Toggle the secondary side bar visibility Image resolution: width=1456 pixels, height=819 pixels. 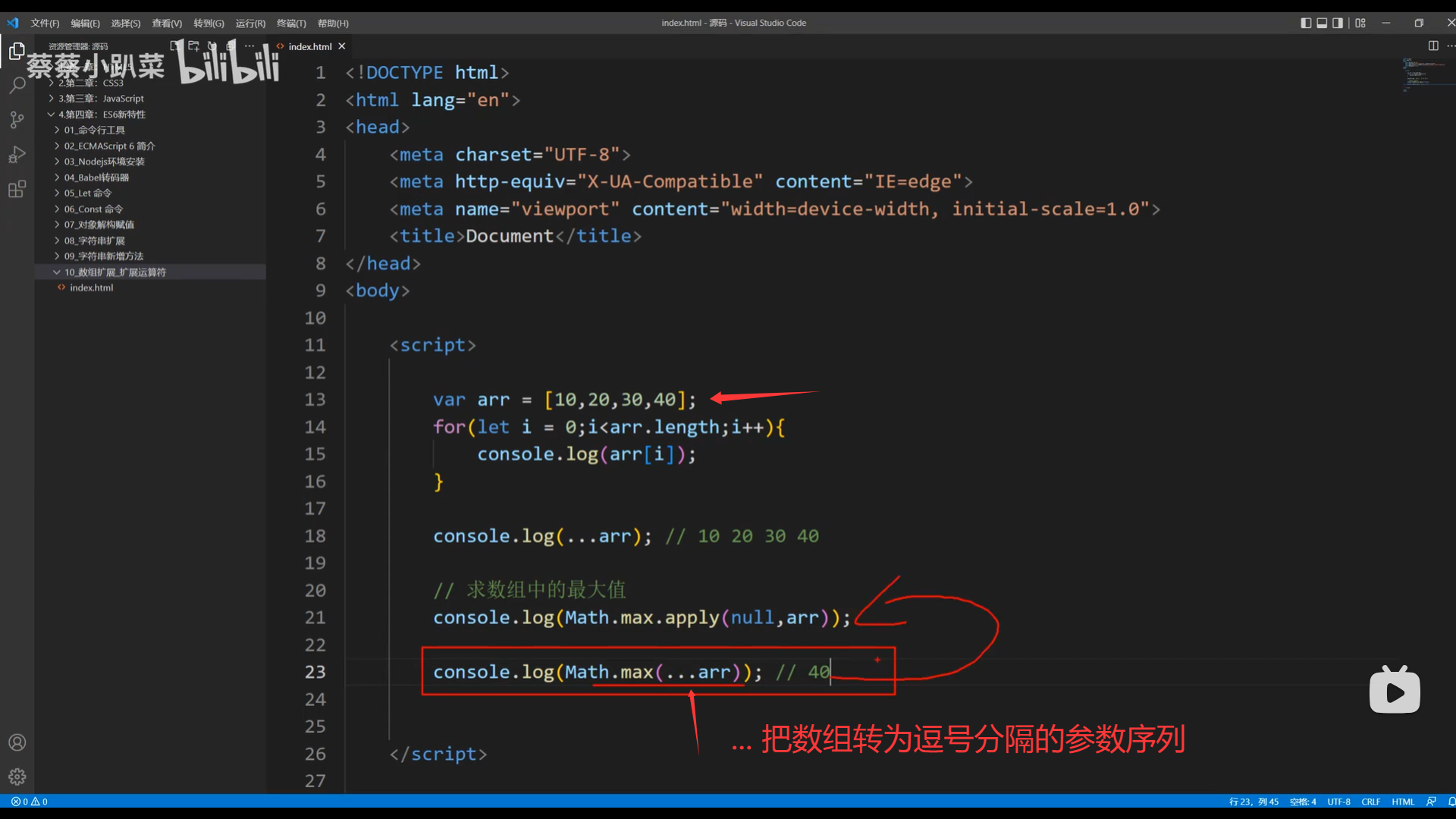1338,23
